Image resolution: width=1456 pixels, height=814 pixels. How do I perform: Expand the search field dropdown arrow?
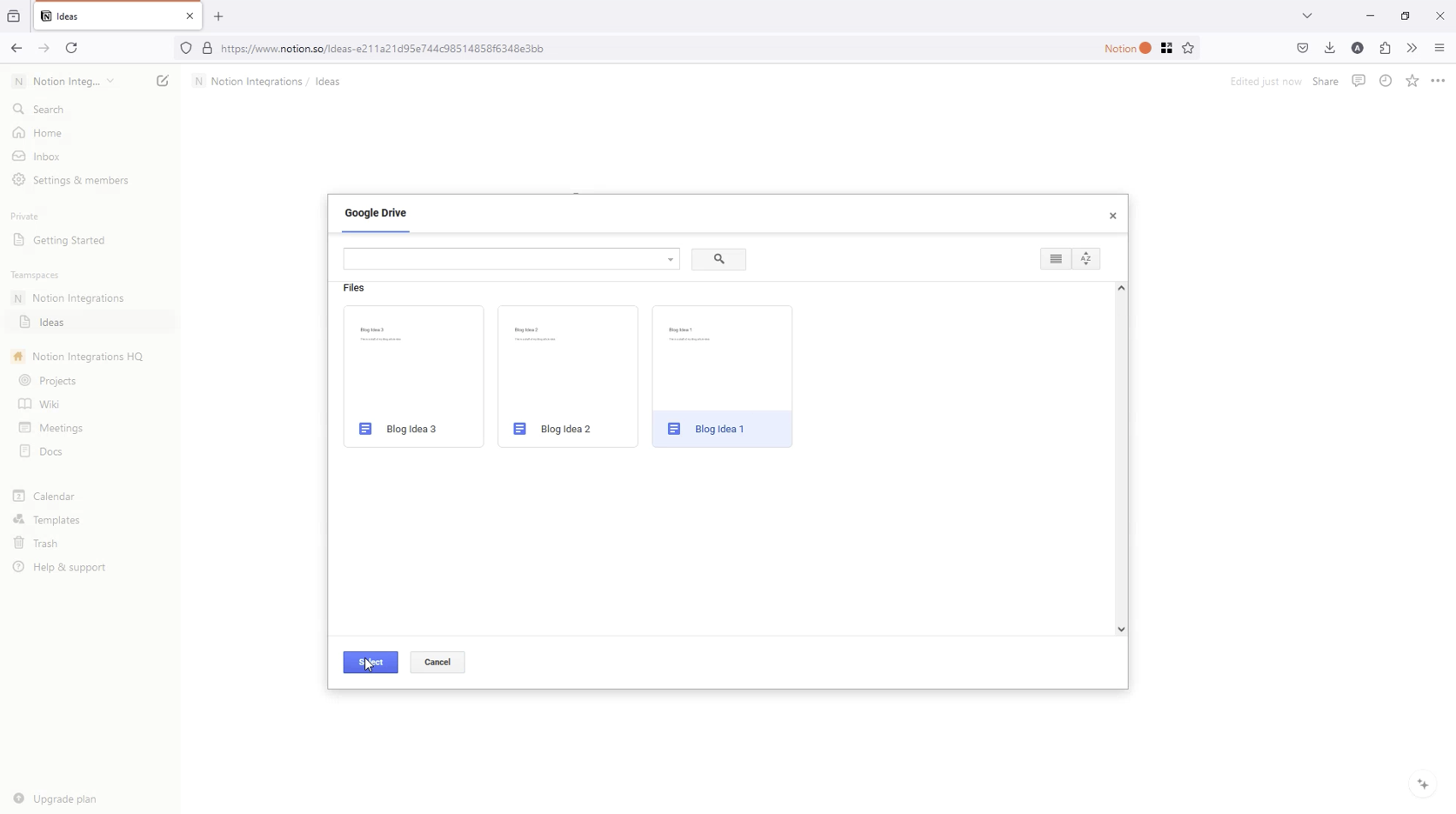click(671, 259)
